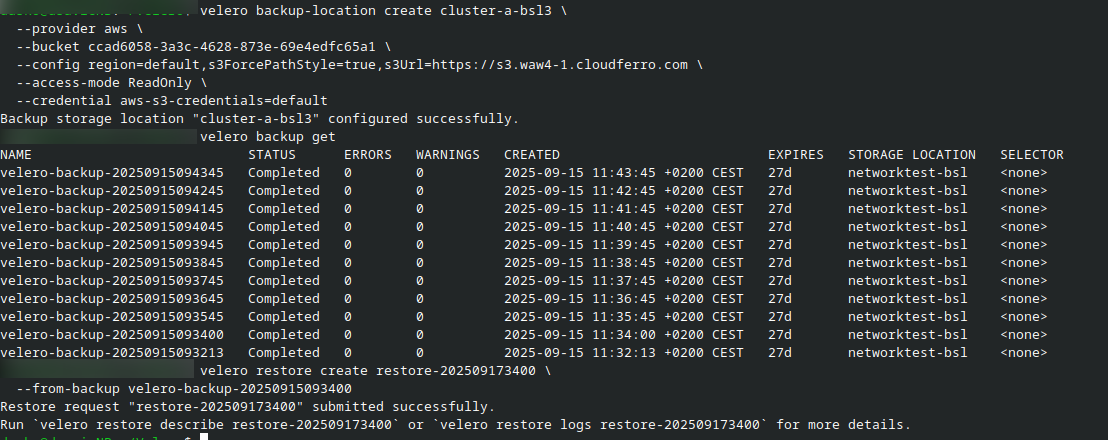The height and width of the screenshot is (440, 1108).
Task: Click the SELECTOR column header
Action: coord(1032,155)
